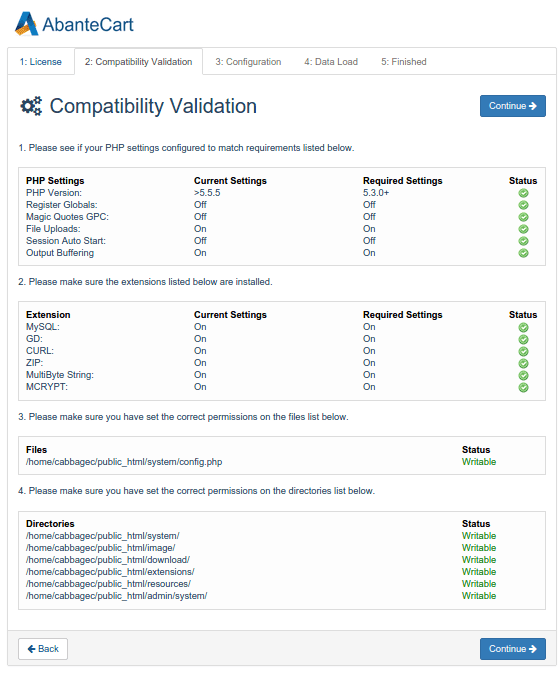Click the PHP Version green check icon
The width and height of the screenshot is (558, 675).
[x=523, y=193]
